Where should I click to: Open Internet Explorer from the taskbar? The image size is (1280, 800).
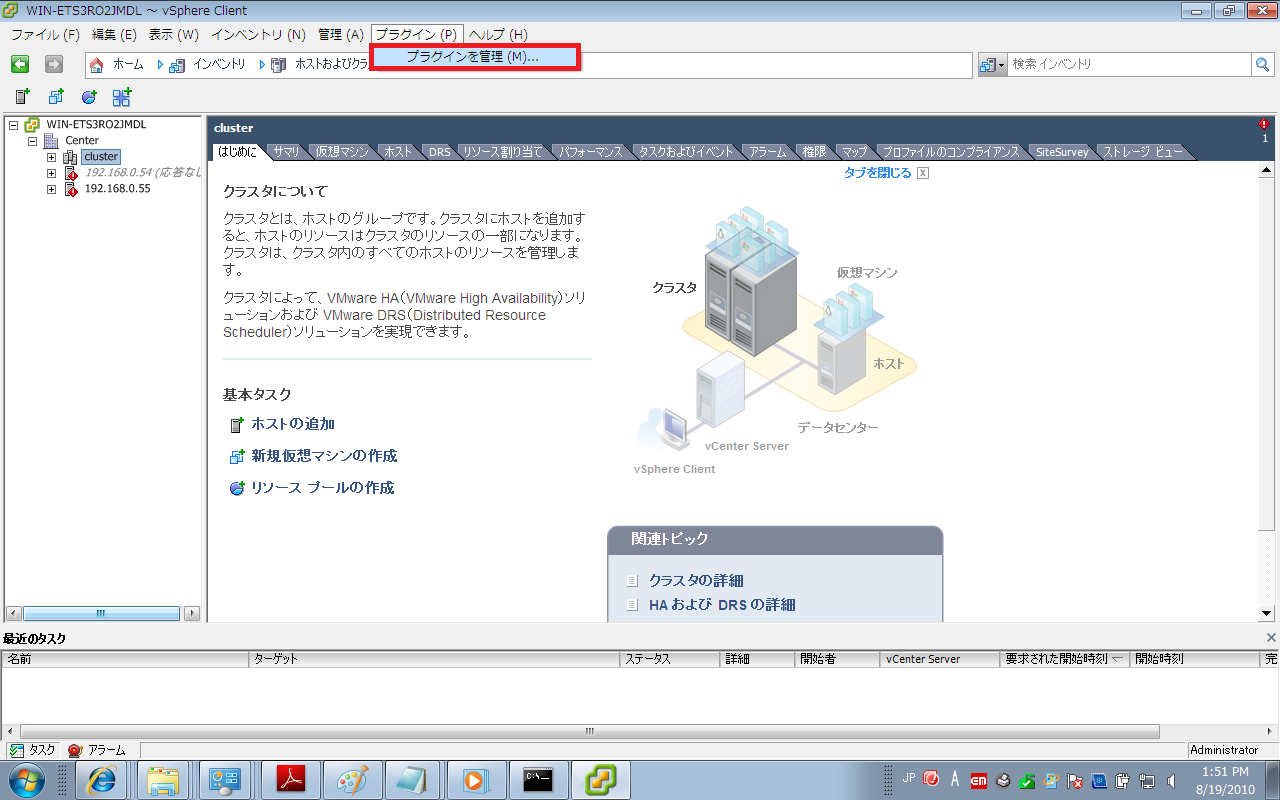pyautogui.click(x=103, y=779)
